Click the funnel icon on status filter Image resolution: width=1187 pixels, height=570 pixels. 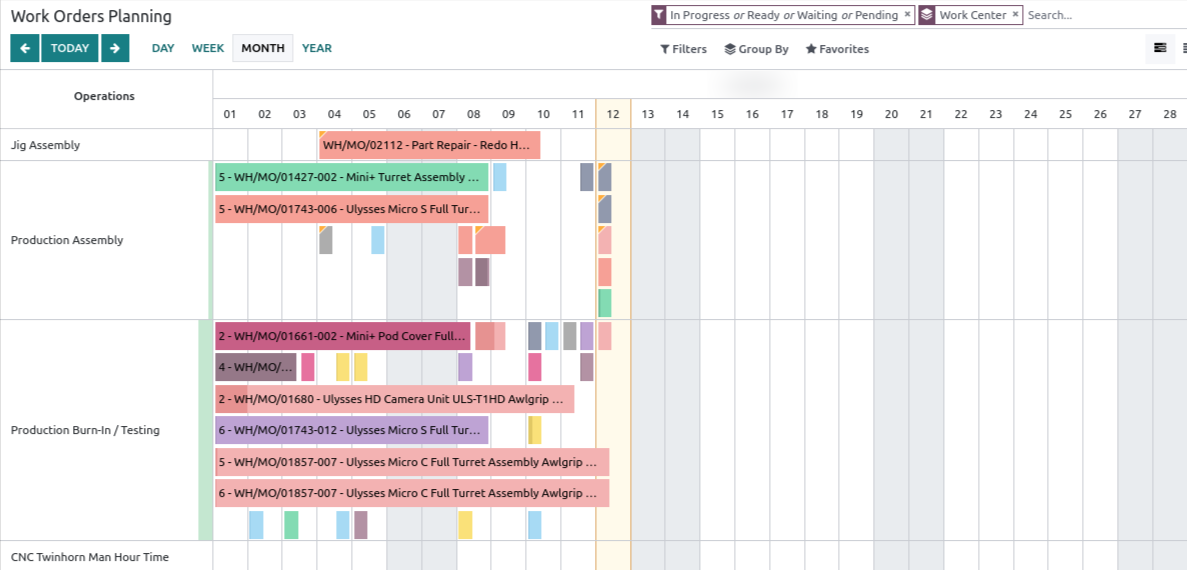click(659, 15)
